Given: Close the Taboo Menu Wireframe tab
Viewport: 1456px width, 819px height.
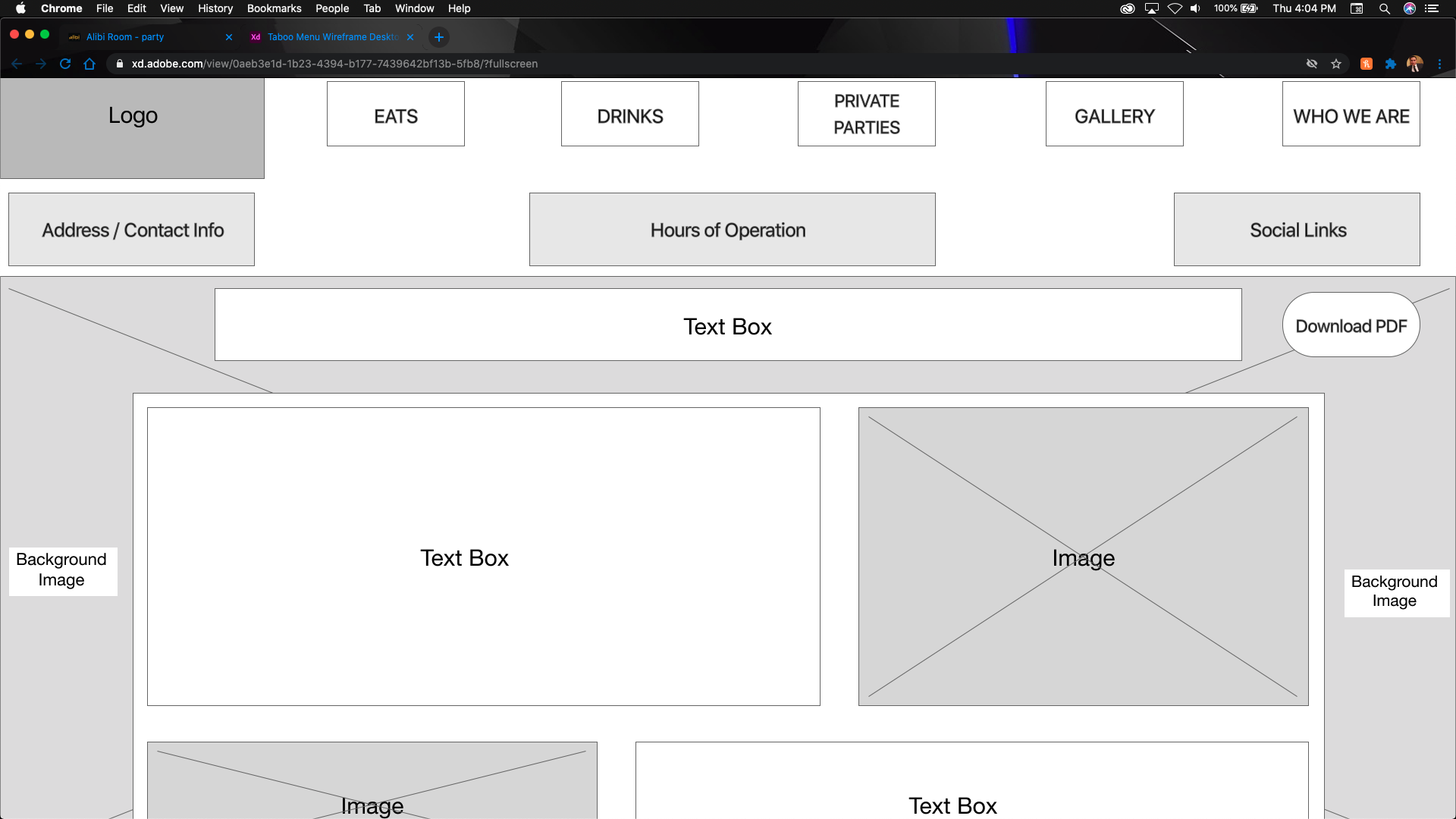Looking at the screenshot, I should (x=410, y=37).
